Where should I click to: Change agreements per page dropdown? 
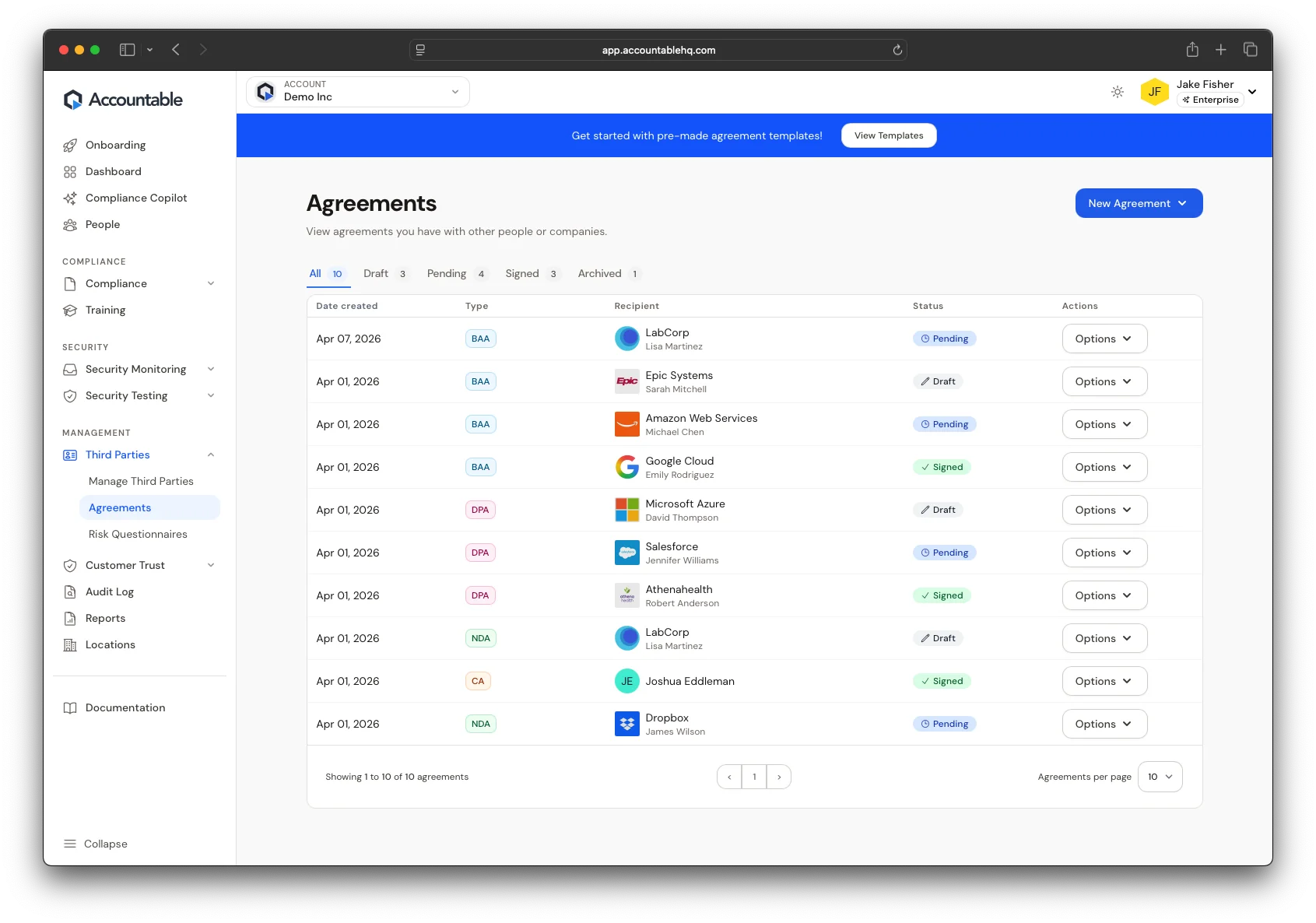[1160, 776]
